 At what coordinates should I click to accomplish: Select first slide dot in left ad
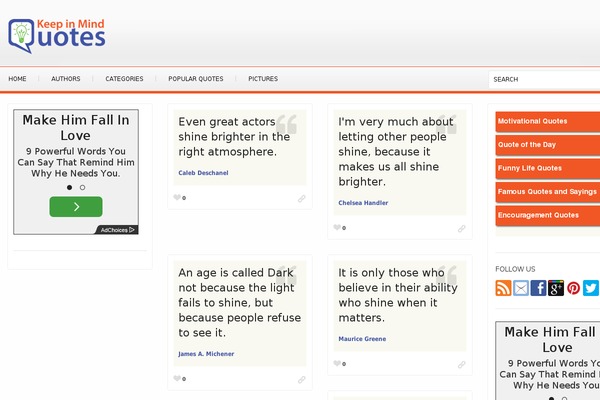[x=69, y=187]
